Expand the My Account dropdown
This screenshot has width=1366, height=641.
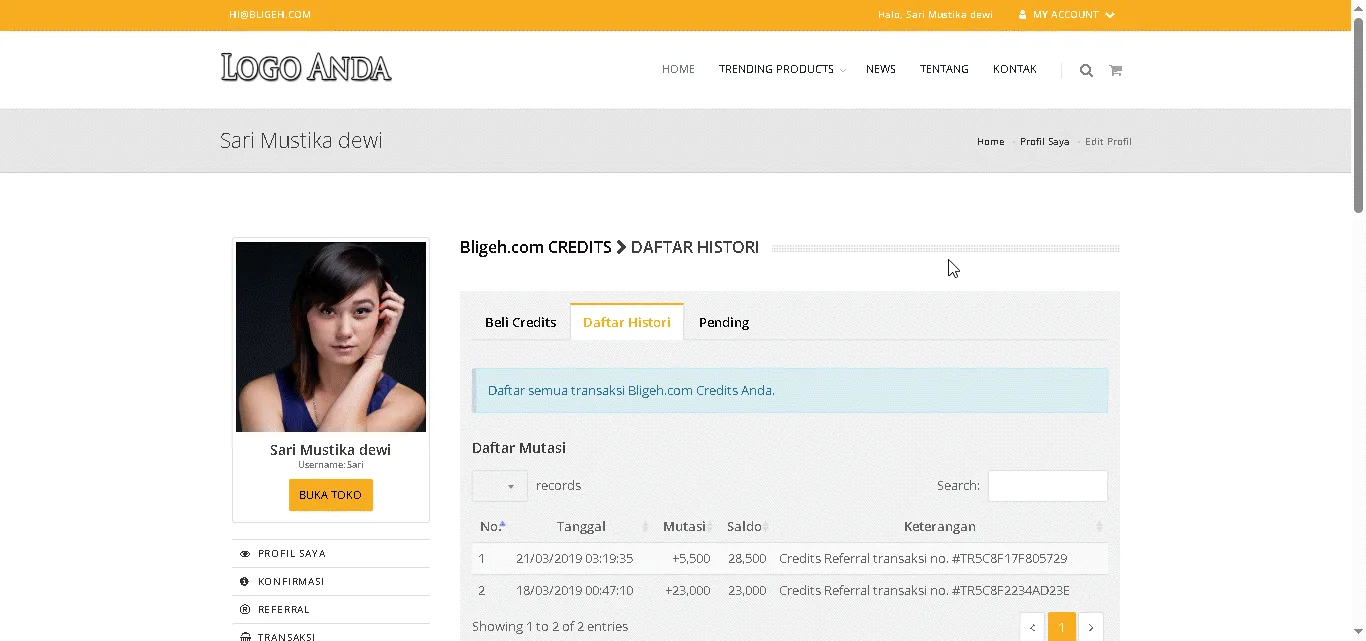[1066, 15]
